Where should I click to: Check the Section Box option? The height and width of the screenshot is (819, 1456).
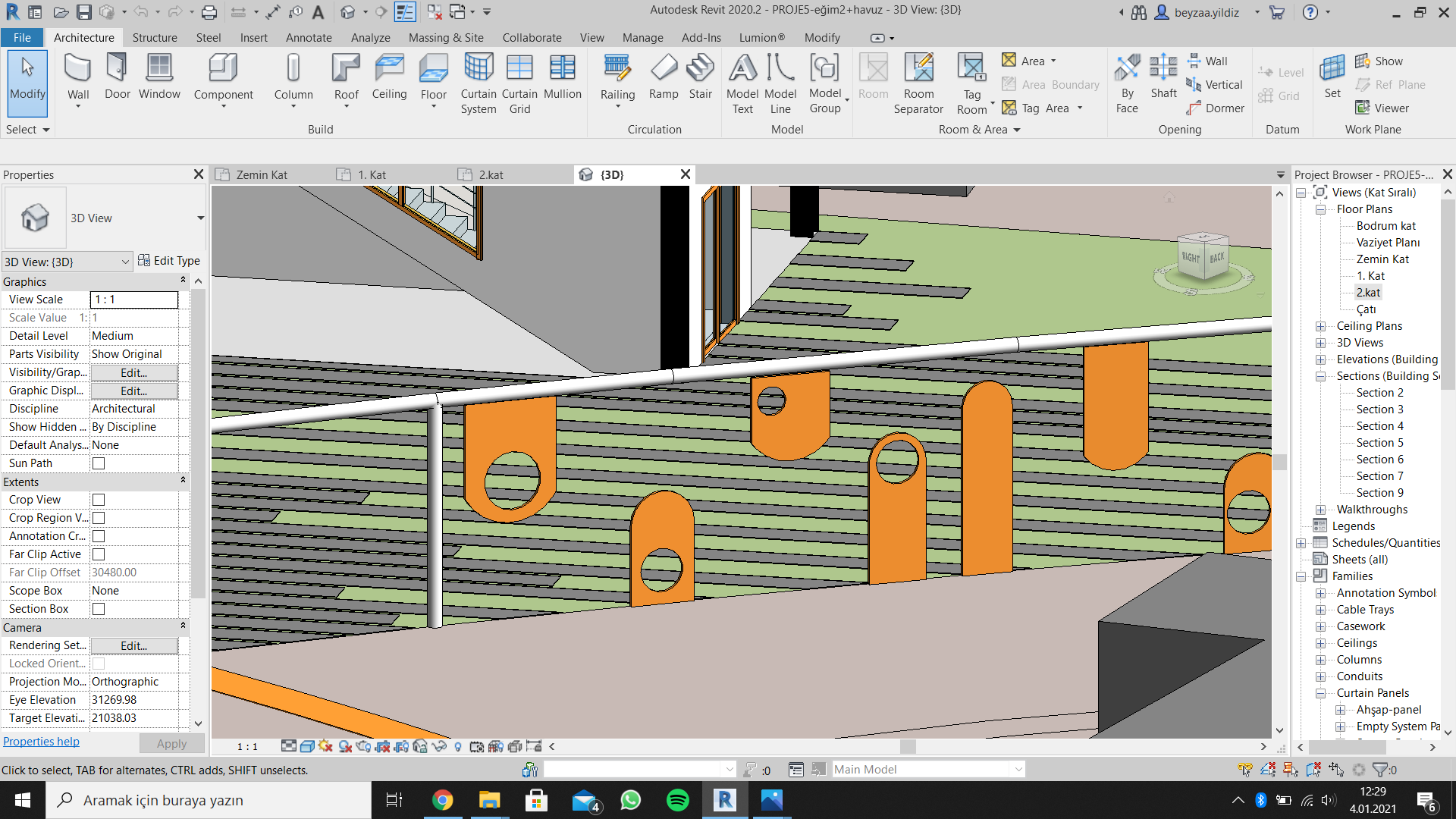[x=98, y=608]
